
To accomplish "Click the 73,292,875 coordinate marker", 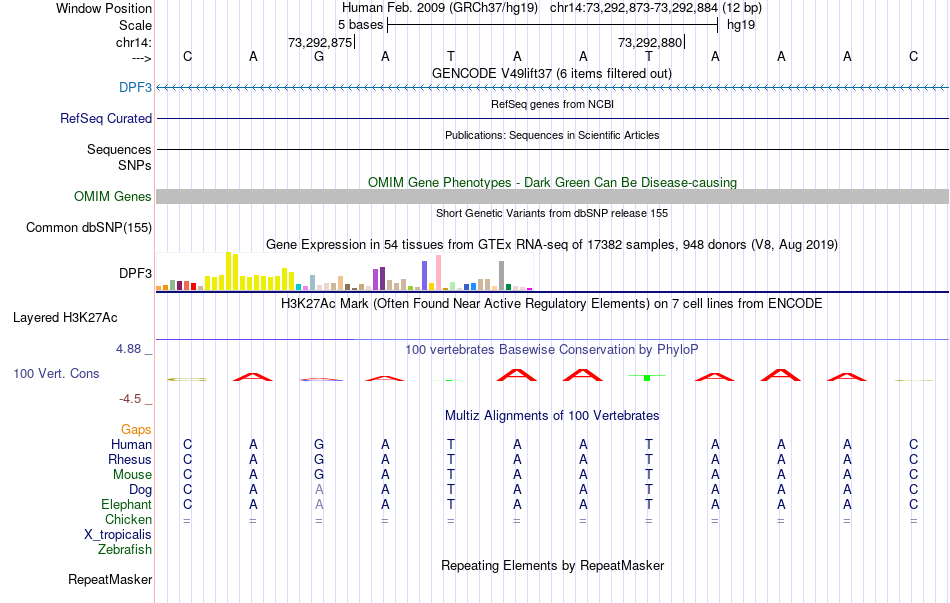I will (x=320, y=42).
